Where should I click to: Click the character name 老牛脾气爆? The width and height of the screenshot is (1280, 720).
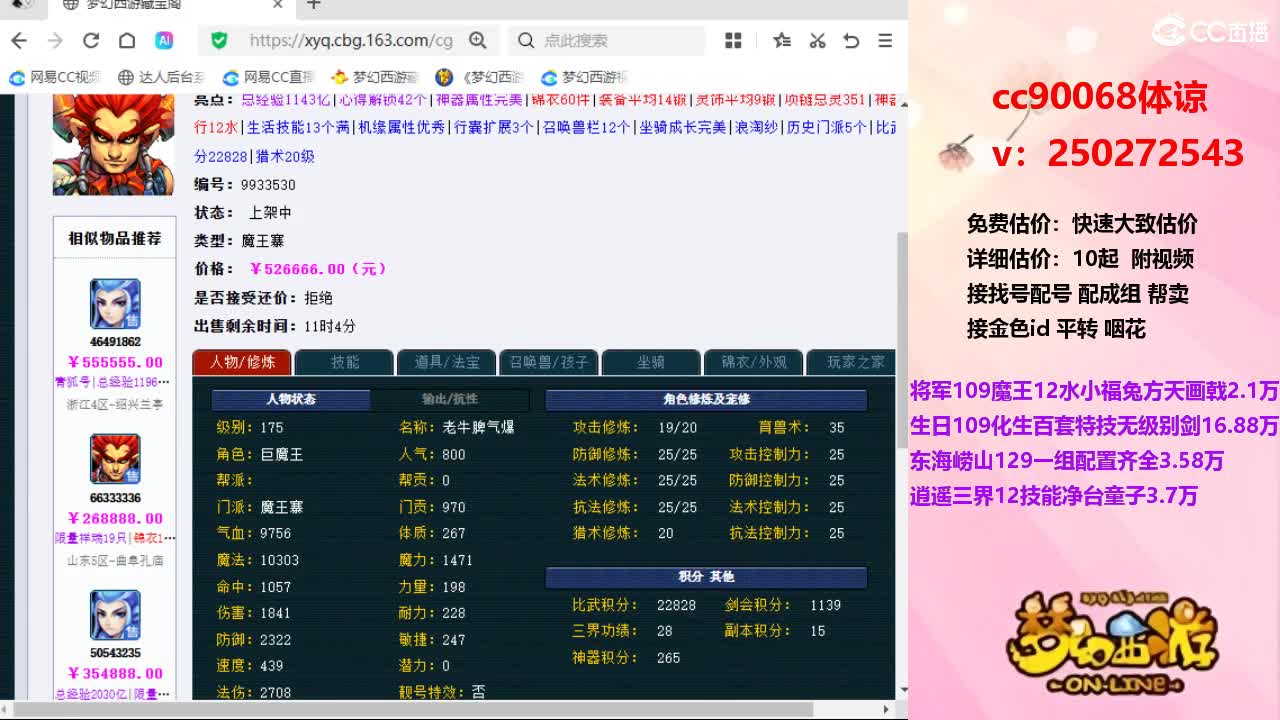[x=478, y=427]
